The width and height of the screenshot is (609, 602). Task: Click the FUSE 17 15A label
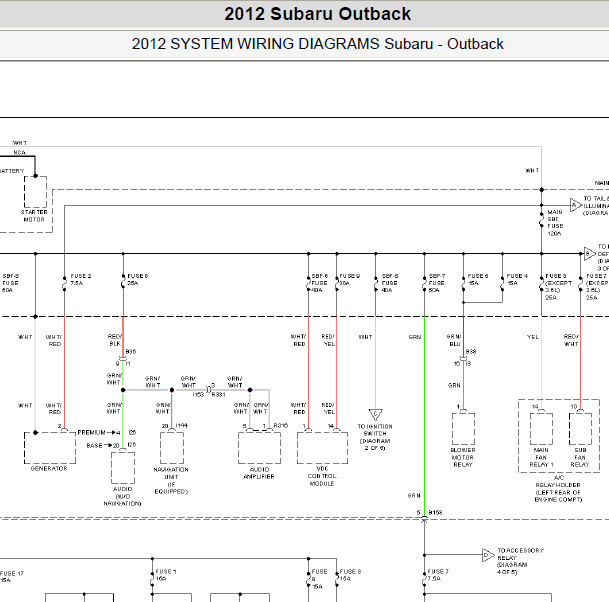pyautogui.click(x=12, y=577)
